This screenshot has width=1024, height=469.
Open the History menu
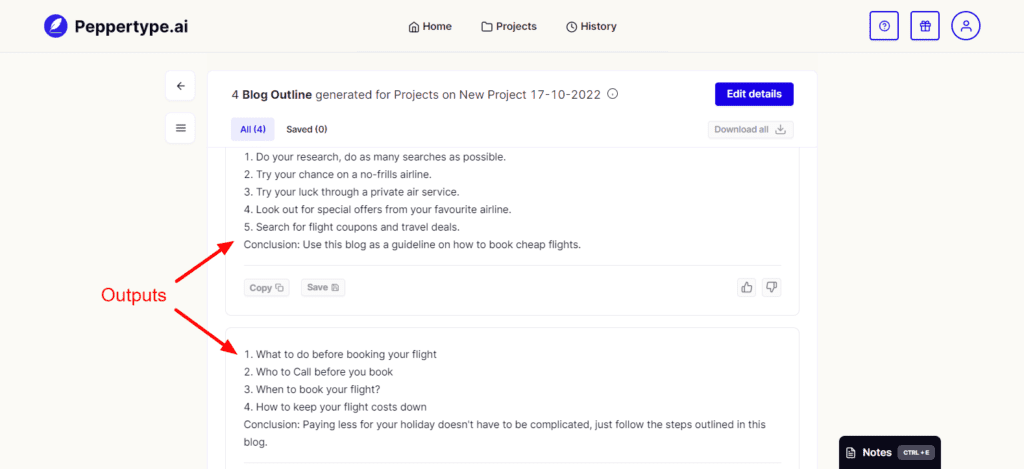pos(591,26)
